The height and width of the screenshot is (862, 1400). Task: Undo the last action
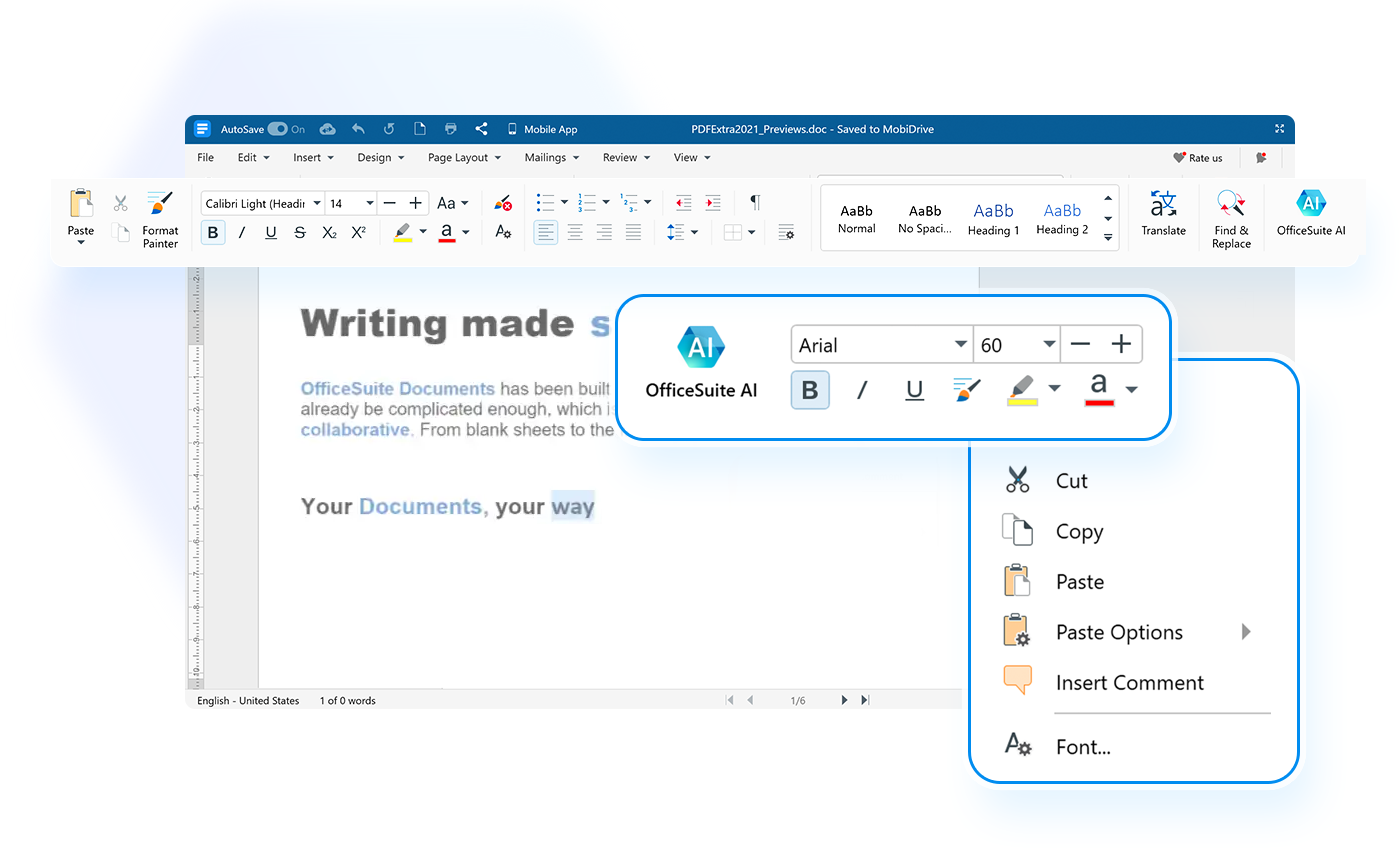point(358,129)
